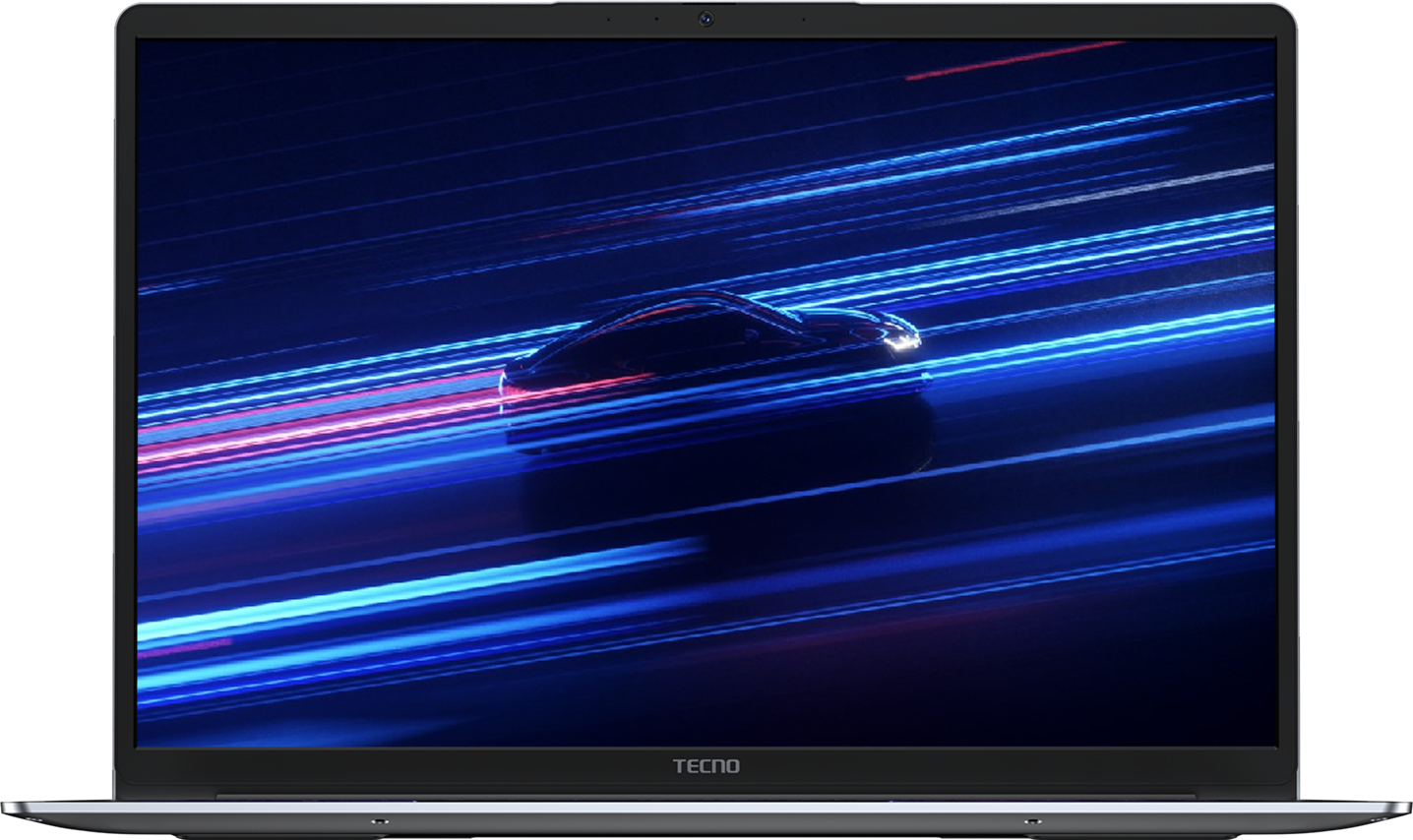This screenshot has height=840, width=1413.
Task: Click the right small dot on laptop base
Action: (1032, 819)
